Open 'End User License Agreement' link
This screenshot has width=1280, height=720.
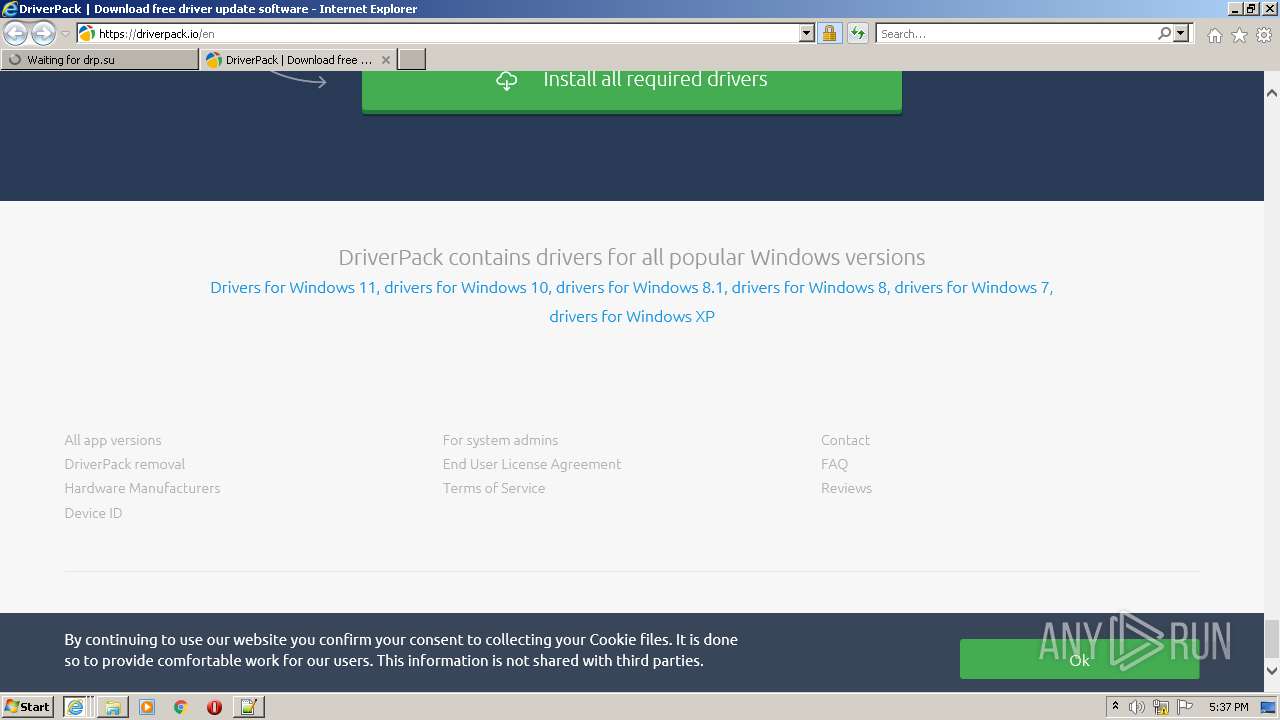[532, 464]
